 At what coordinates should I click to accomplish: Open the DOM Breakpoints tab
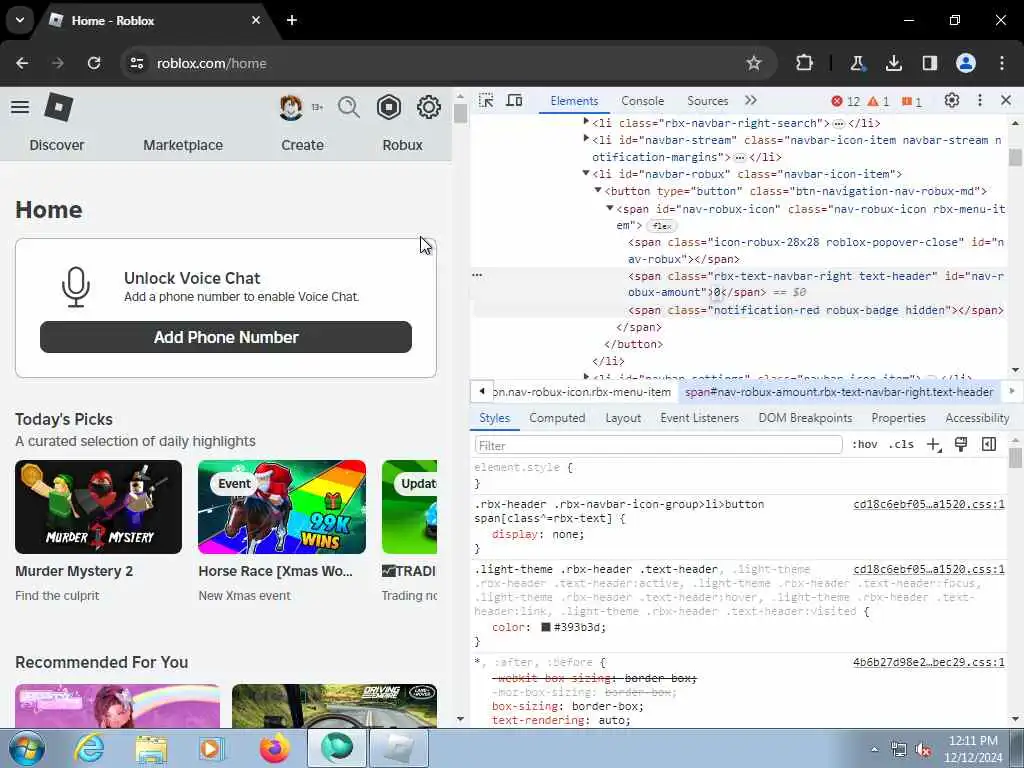point(805,418)
